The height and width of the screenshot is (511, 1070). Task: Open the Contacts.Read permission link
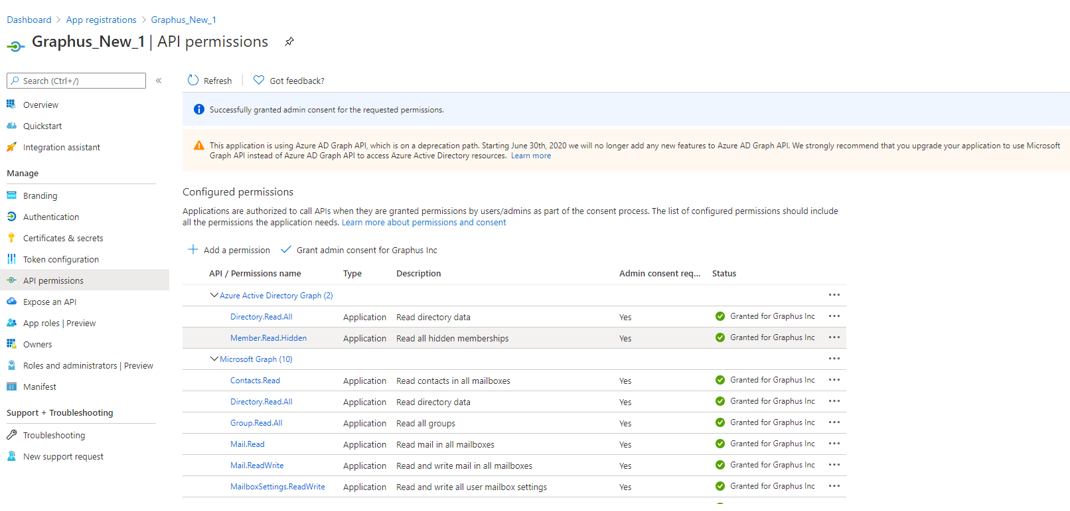pos(255,381)
